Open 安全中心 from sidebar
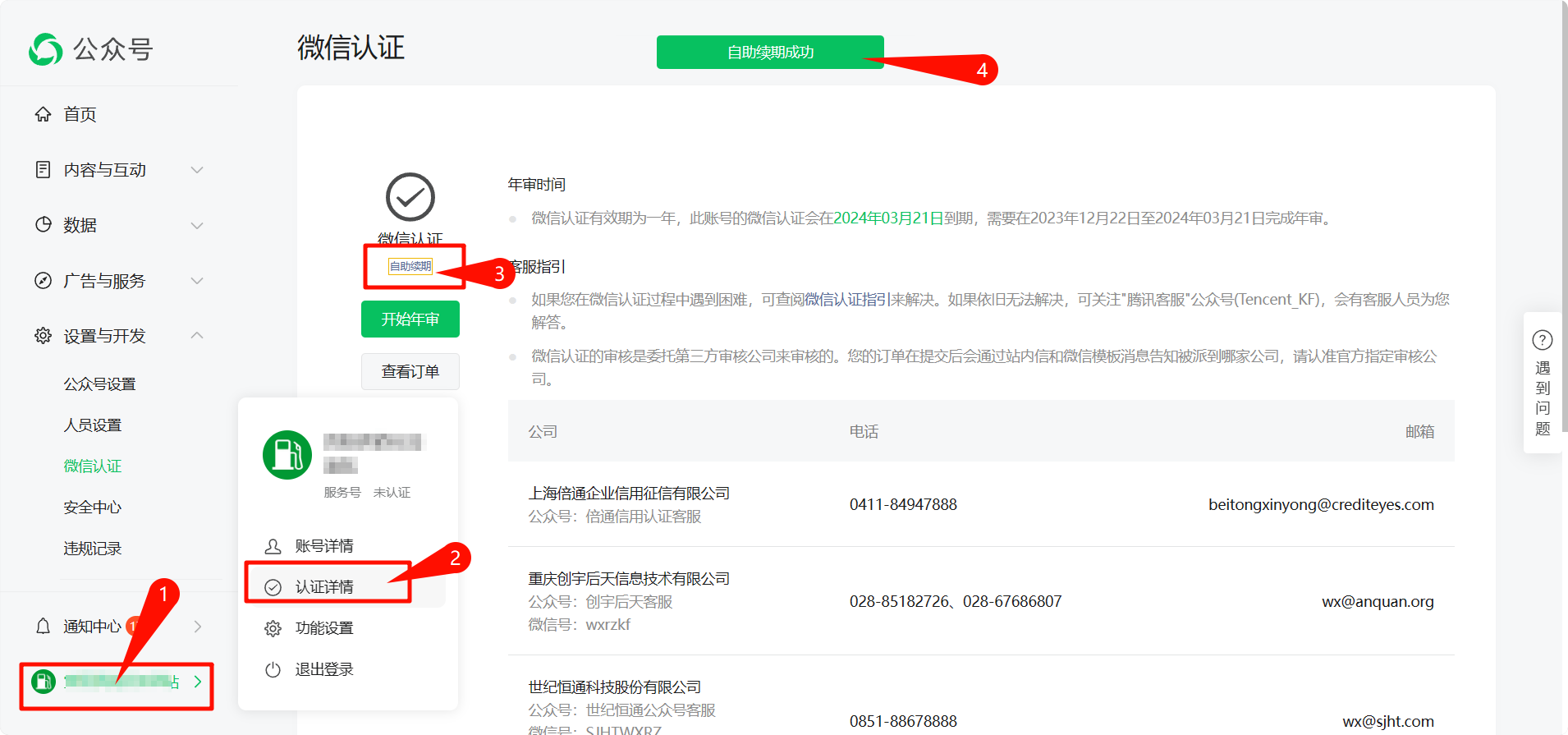This screenshot has height=735, width=1568. coord(92,508)
